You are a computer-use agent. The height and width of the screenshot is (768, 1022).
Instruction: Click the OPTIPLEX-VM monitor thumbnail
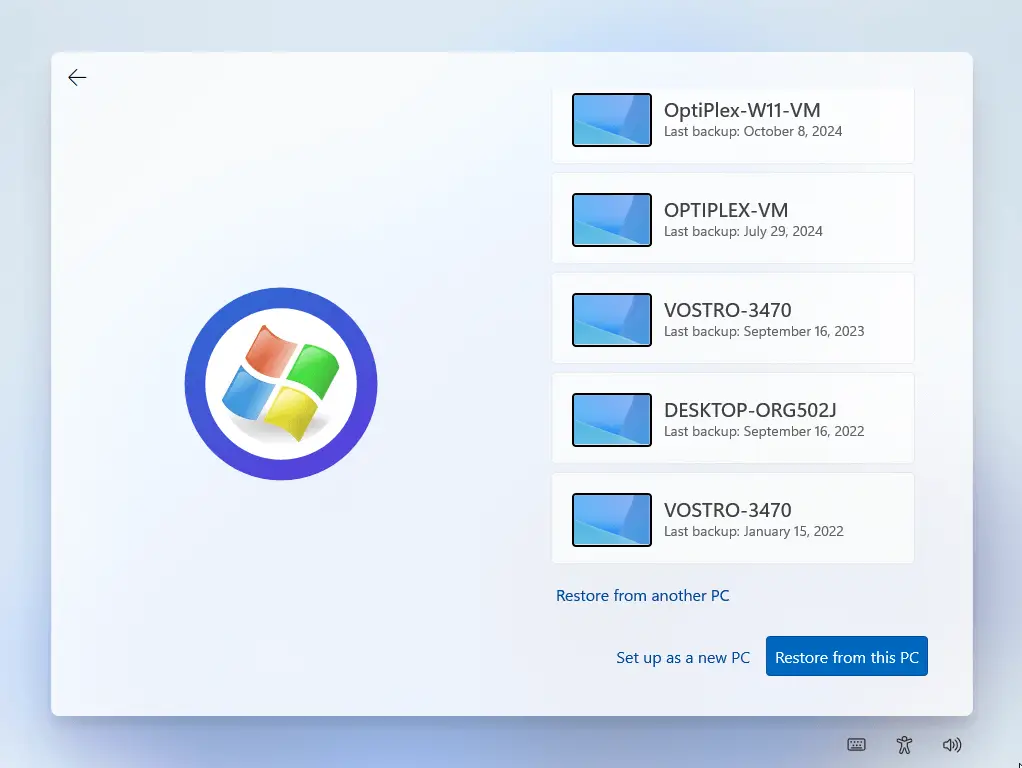click(611, 220)
